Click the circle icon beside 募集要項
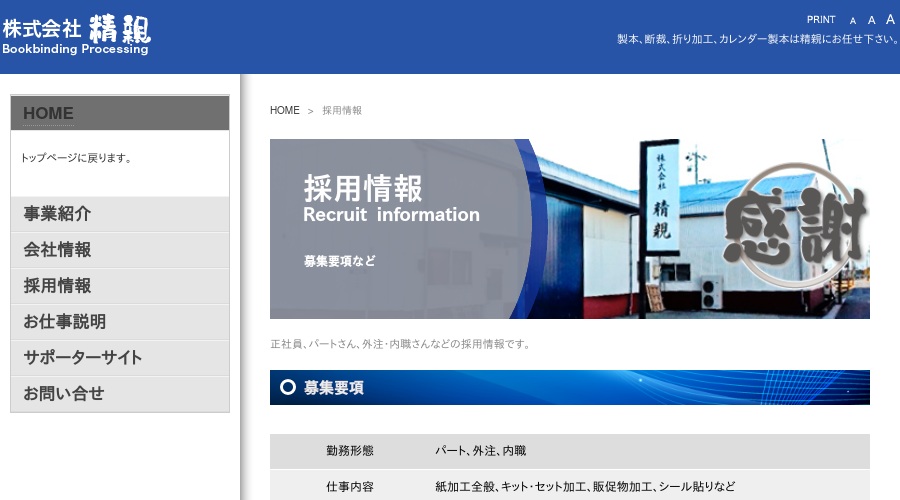The height and width of the screenshot is (500, 900). (288, 388)
